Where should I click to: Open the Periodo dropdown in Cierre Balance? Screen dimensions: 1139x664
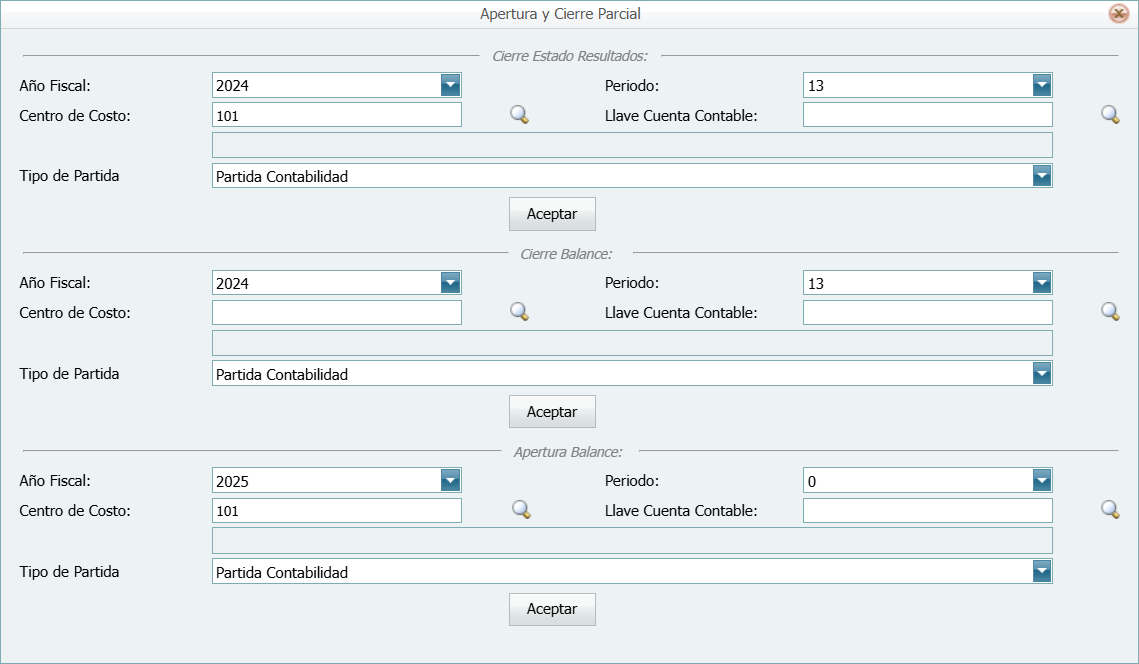point(1043,282)
